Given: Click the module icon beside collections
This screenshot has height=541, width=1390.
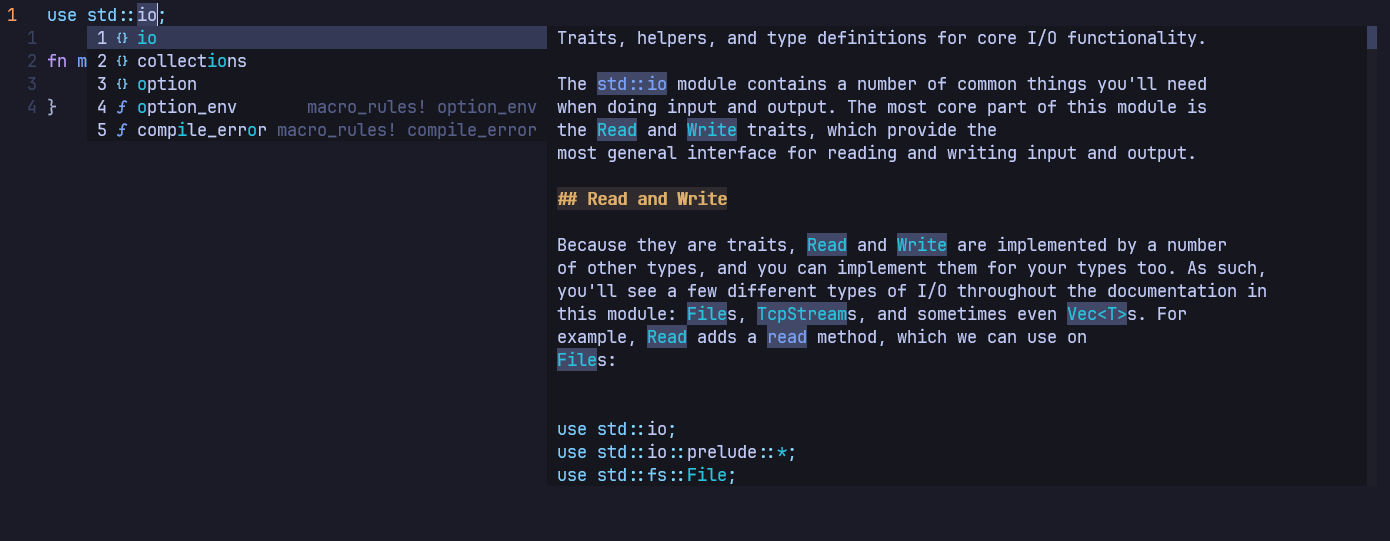Looking at the screenshot, I should 122,61.
